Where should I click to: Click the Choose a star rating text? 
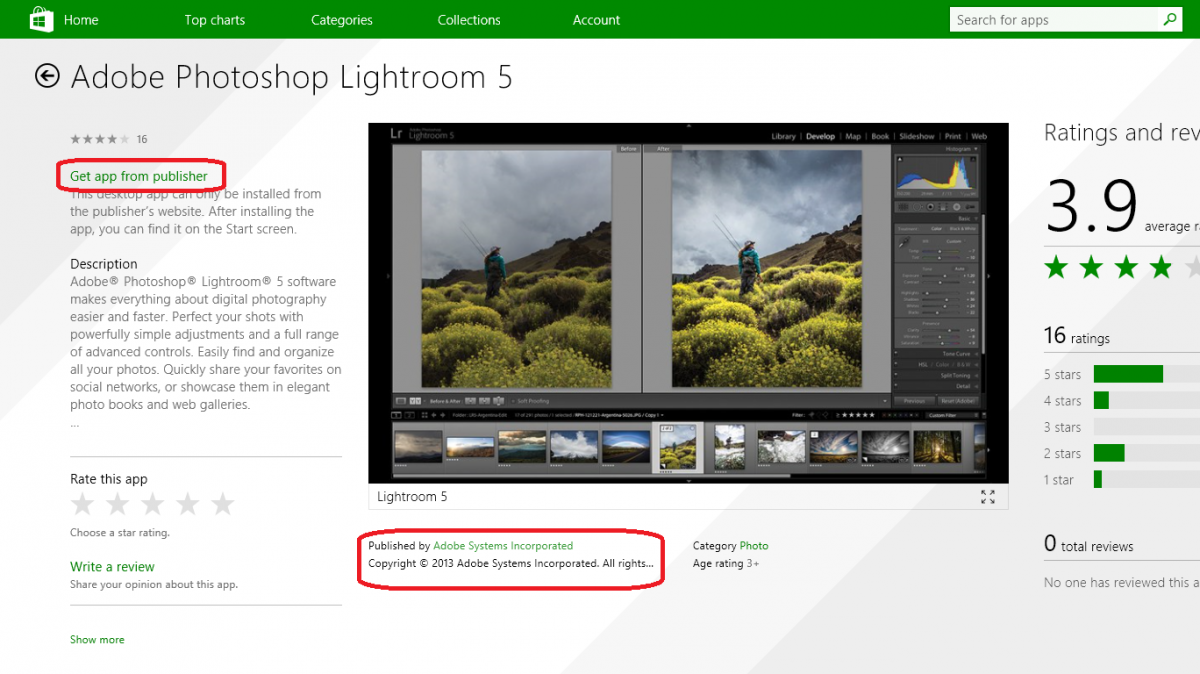point(120,533)
